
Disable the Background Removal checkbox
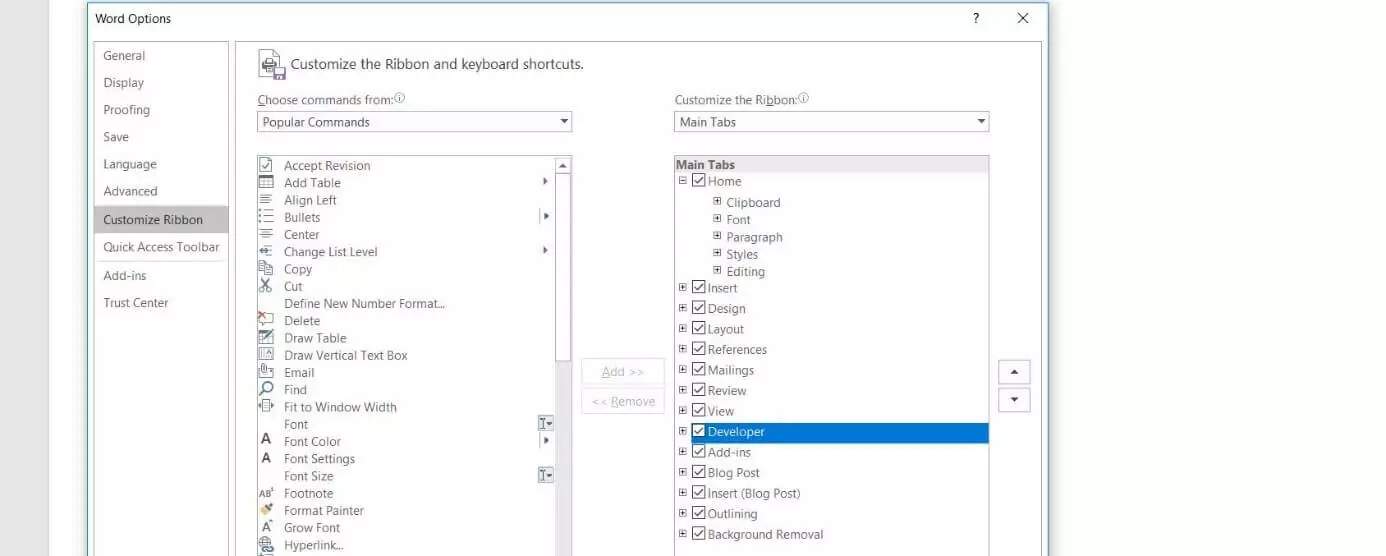pyautogui.click(x=698, y=534)
